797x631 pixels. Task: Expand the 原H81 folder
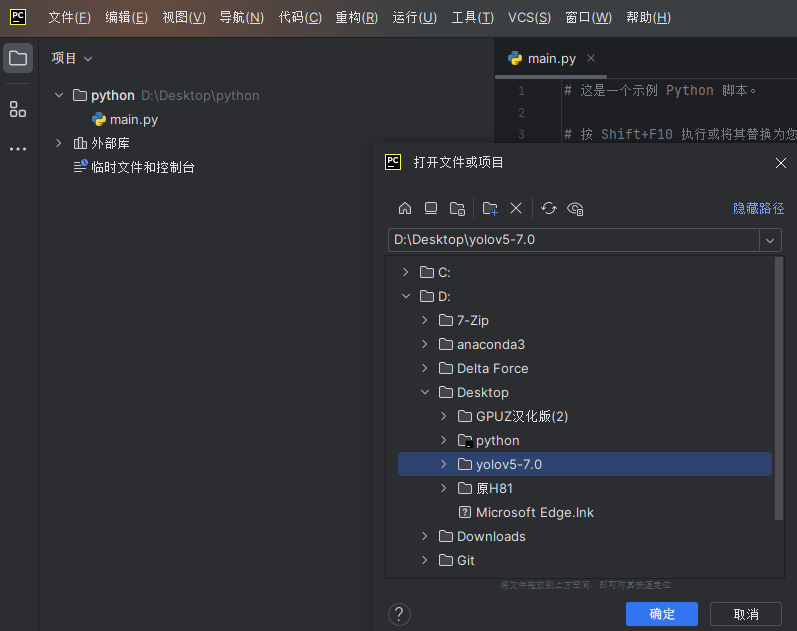443,488
